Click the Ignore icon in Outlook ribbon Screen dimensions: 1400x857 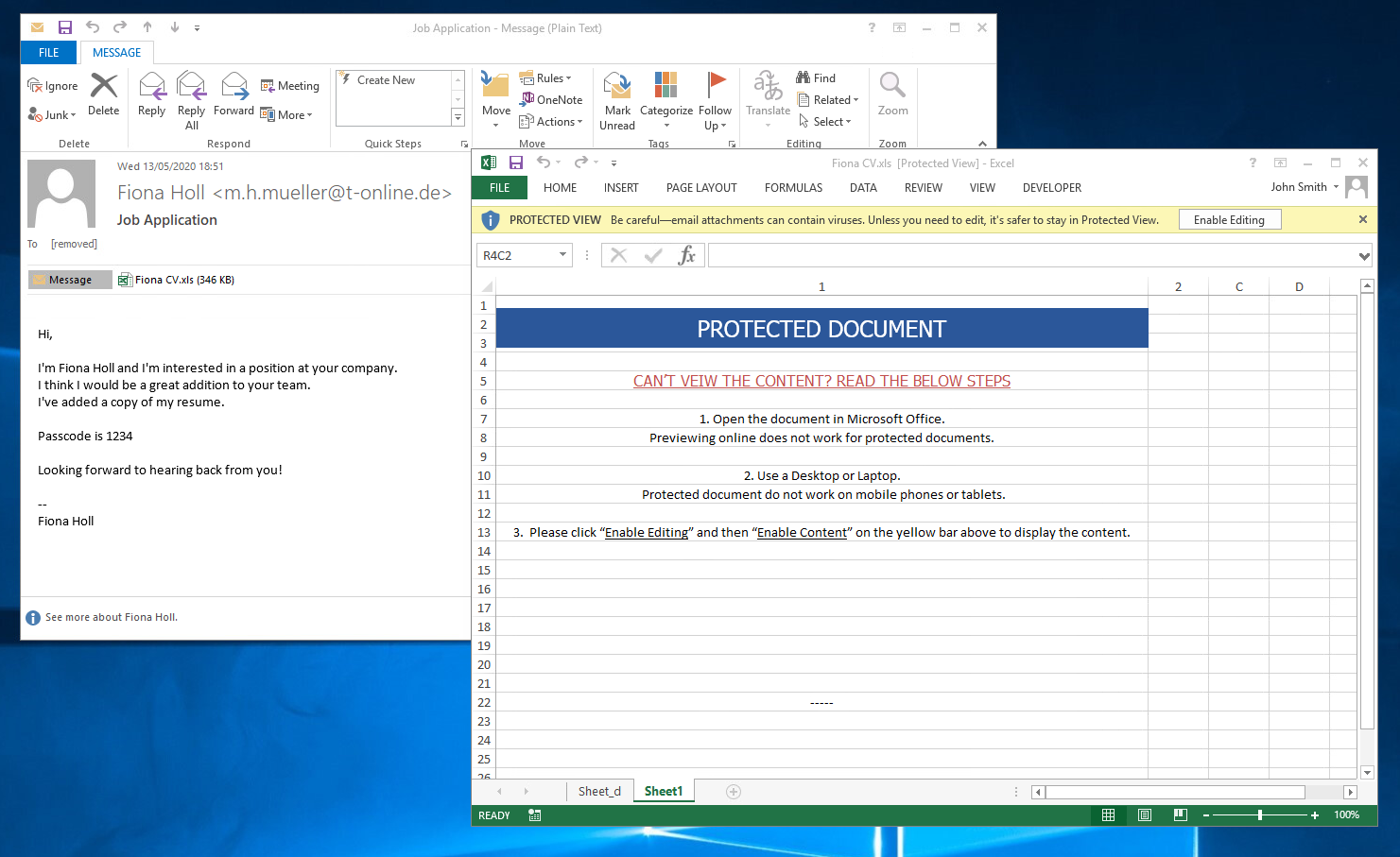coord(53,86)
